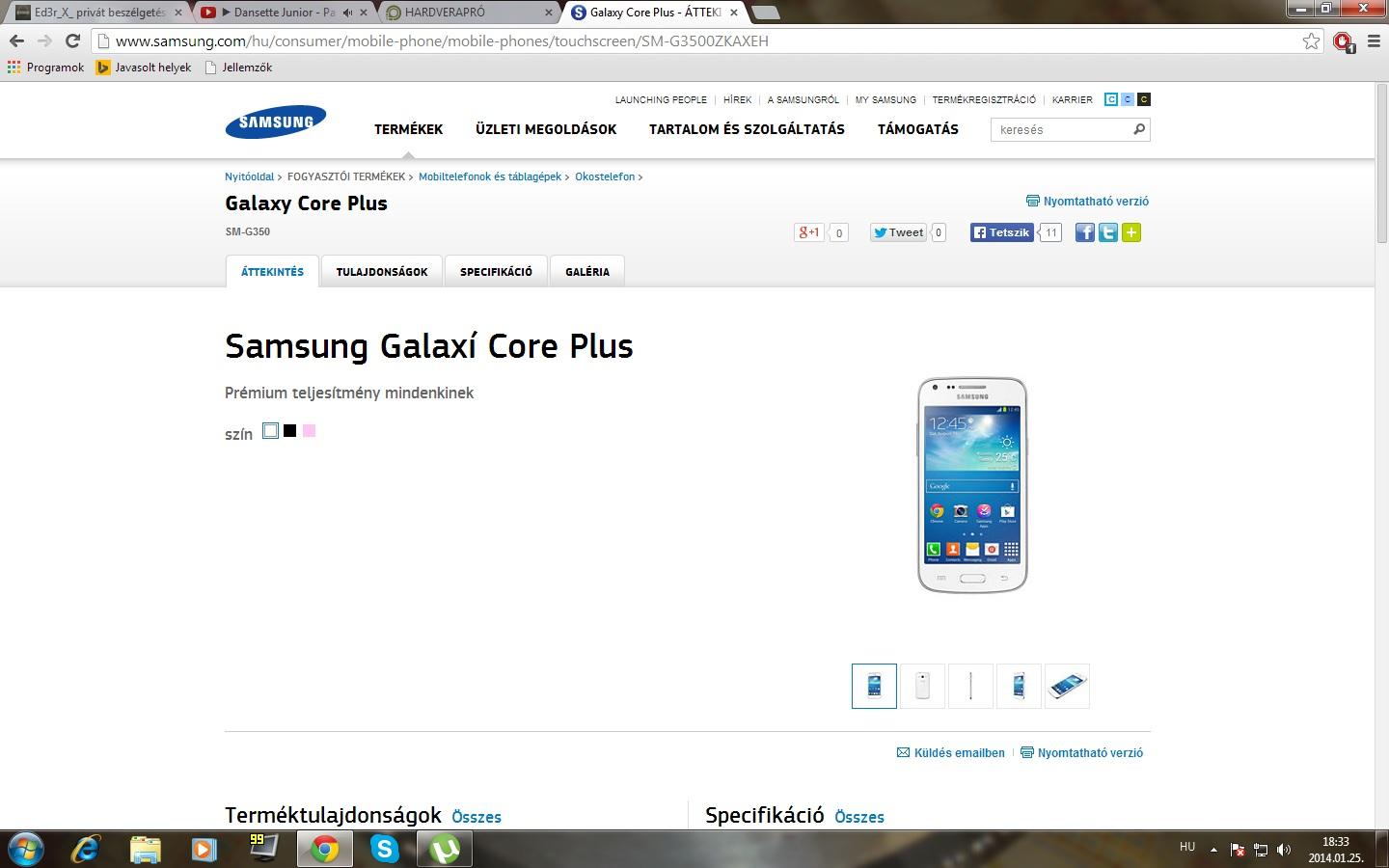The height and width of the screenshot is (868, 1389).
Task: Select the phone side view thumbnail
Action: pyautogui.click(x=970, y=686)
